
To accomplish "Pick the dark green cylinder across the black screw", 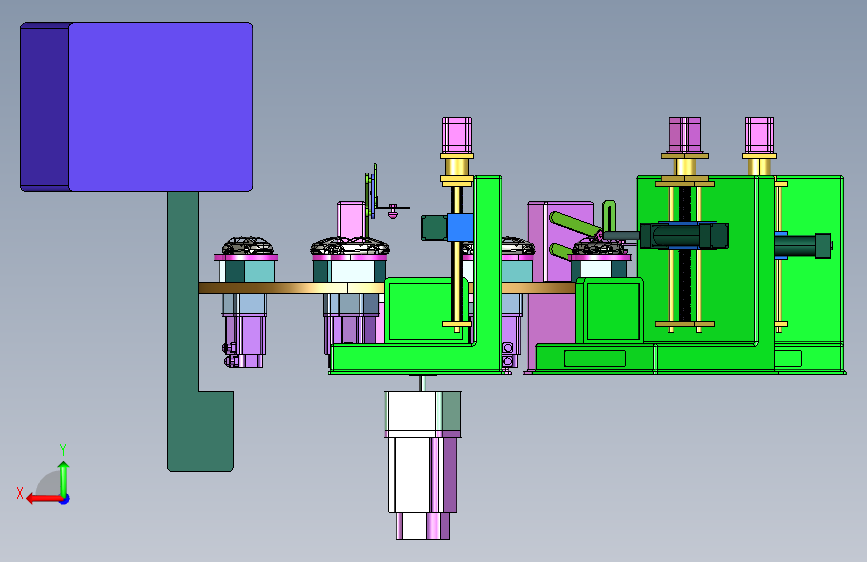I will 684,236.
